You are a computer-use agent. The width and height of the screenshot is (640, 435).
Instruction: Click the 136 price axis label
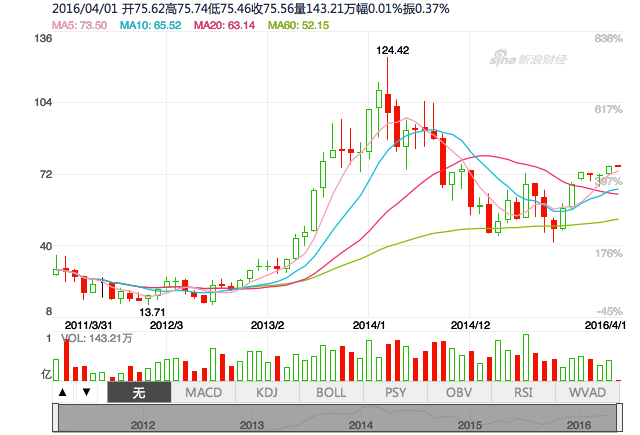pyautogui.click(x=43, y=38)
